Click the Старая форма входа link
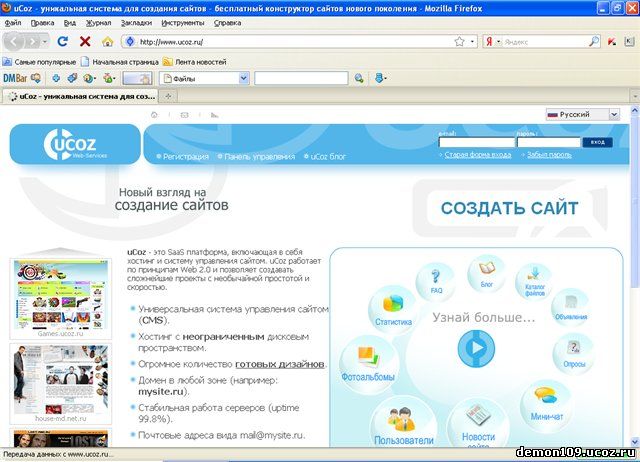The width and height of the screenshot is (640, 462). 478,155
